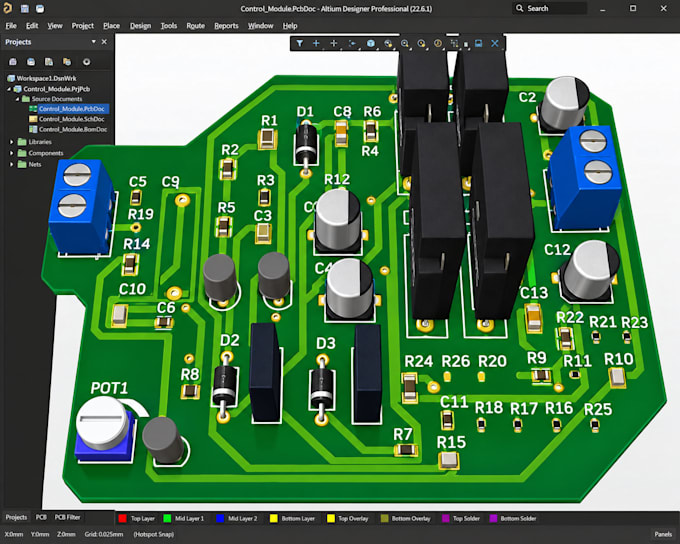Viewport: 680px width, 544px height.
Task: Click the yellow-dot pad icon in the active bar
Action: tap(421, 43)
